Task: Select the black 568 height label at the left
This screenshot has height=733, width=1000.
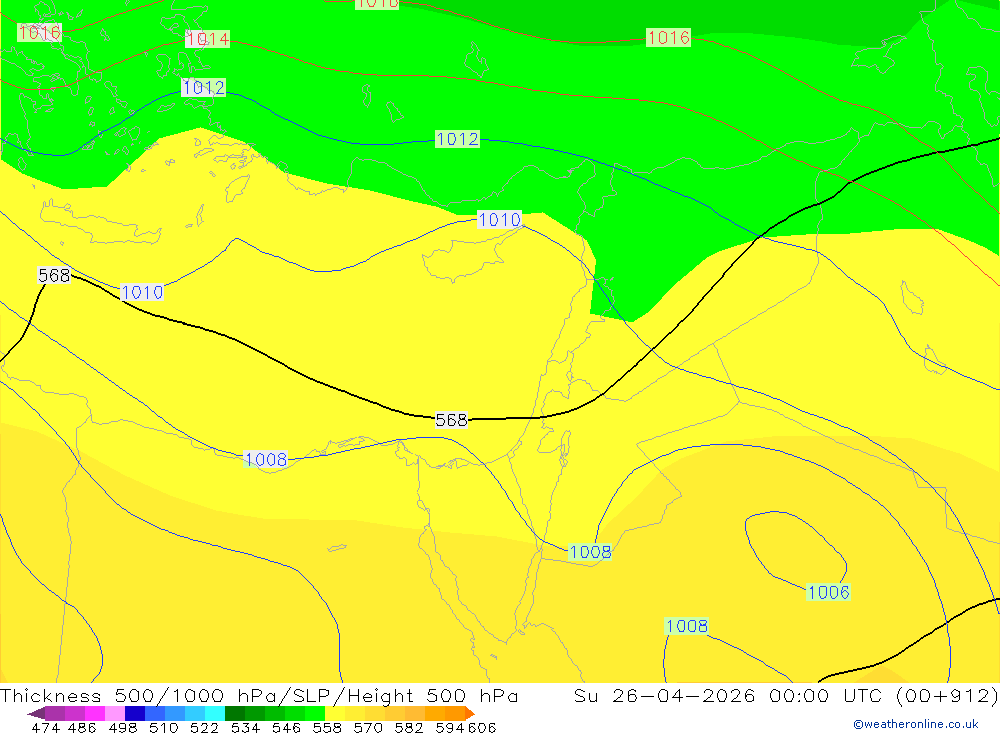Action: [54, 276]
